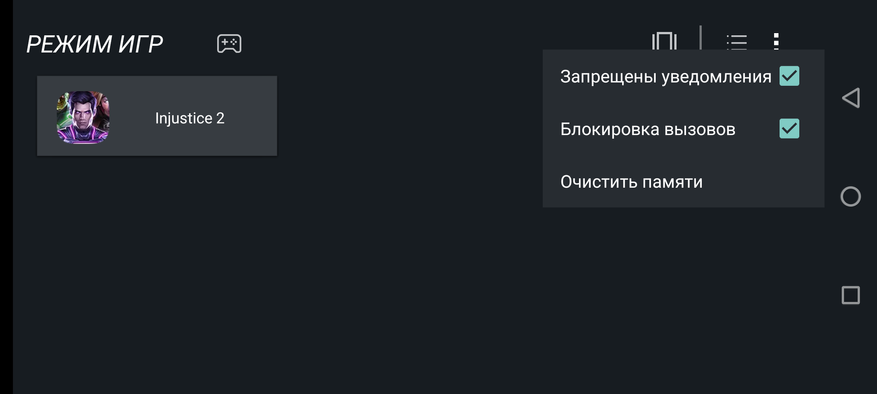Select the Очистить памяти menu entry
The image size is (877, 394).
point(683,181)
